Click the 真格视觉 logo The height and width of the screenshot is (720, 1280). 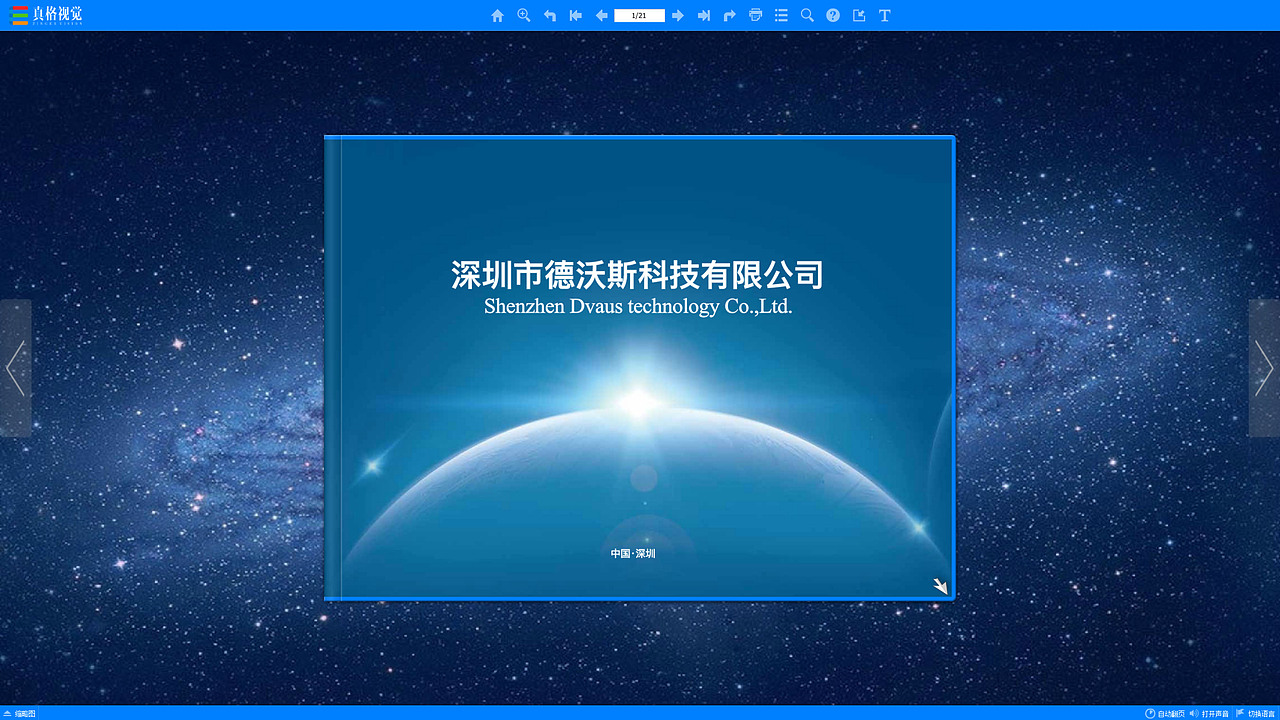pyautogui.click(x=47, y=15)
